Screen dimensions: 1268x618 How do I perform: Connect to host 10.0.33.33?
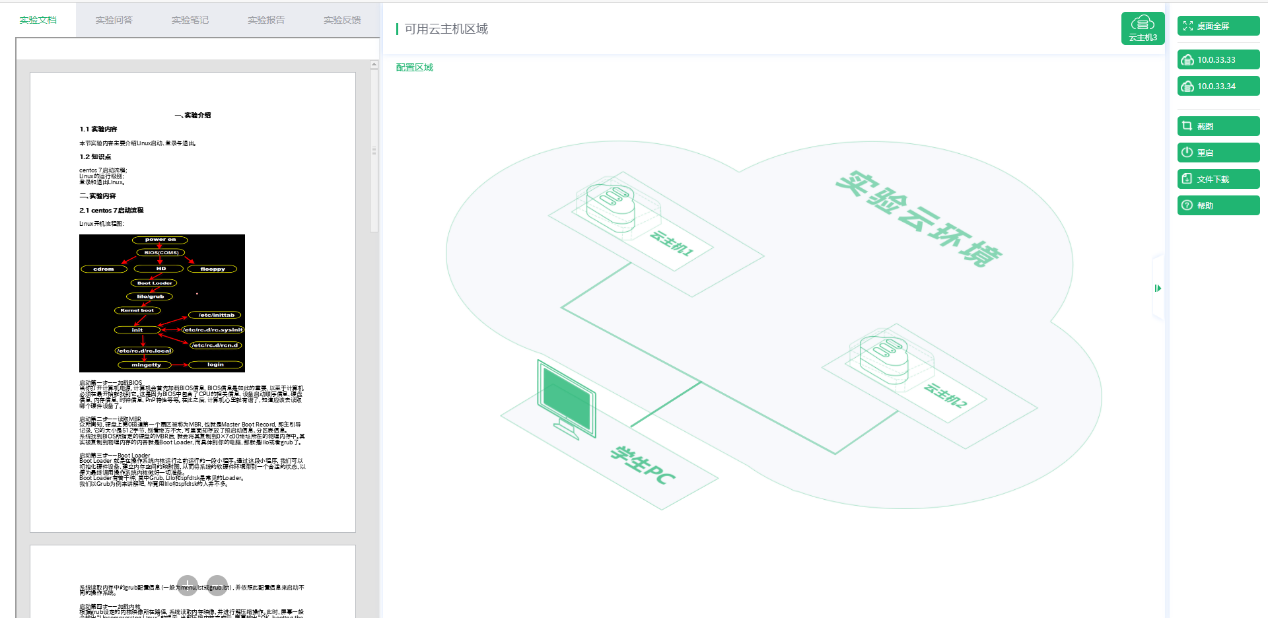pos(1218,60)
